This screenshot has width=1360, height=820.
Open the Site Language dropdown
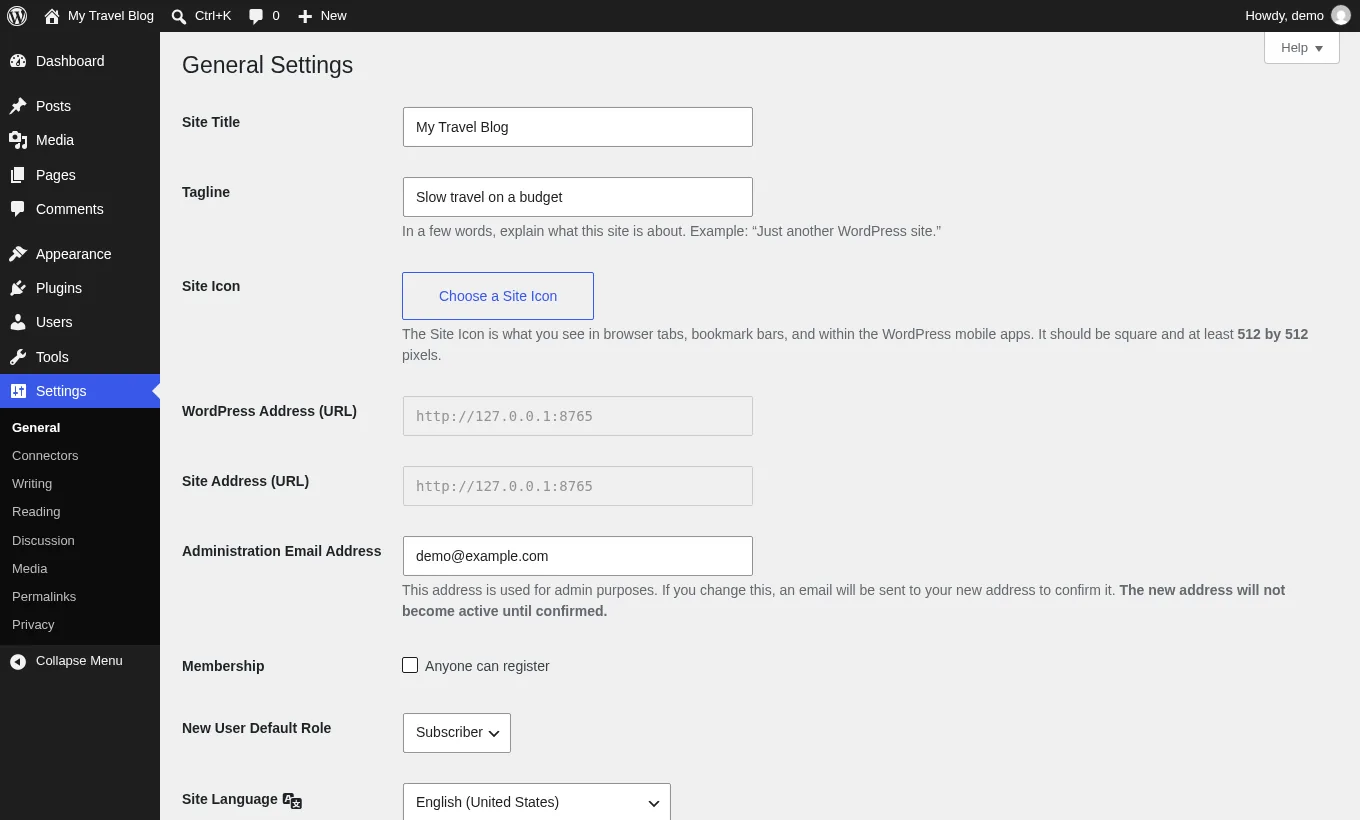[537, 802]
